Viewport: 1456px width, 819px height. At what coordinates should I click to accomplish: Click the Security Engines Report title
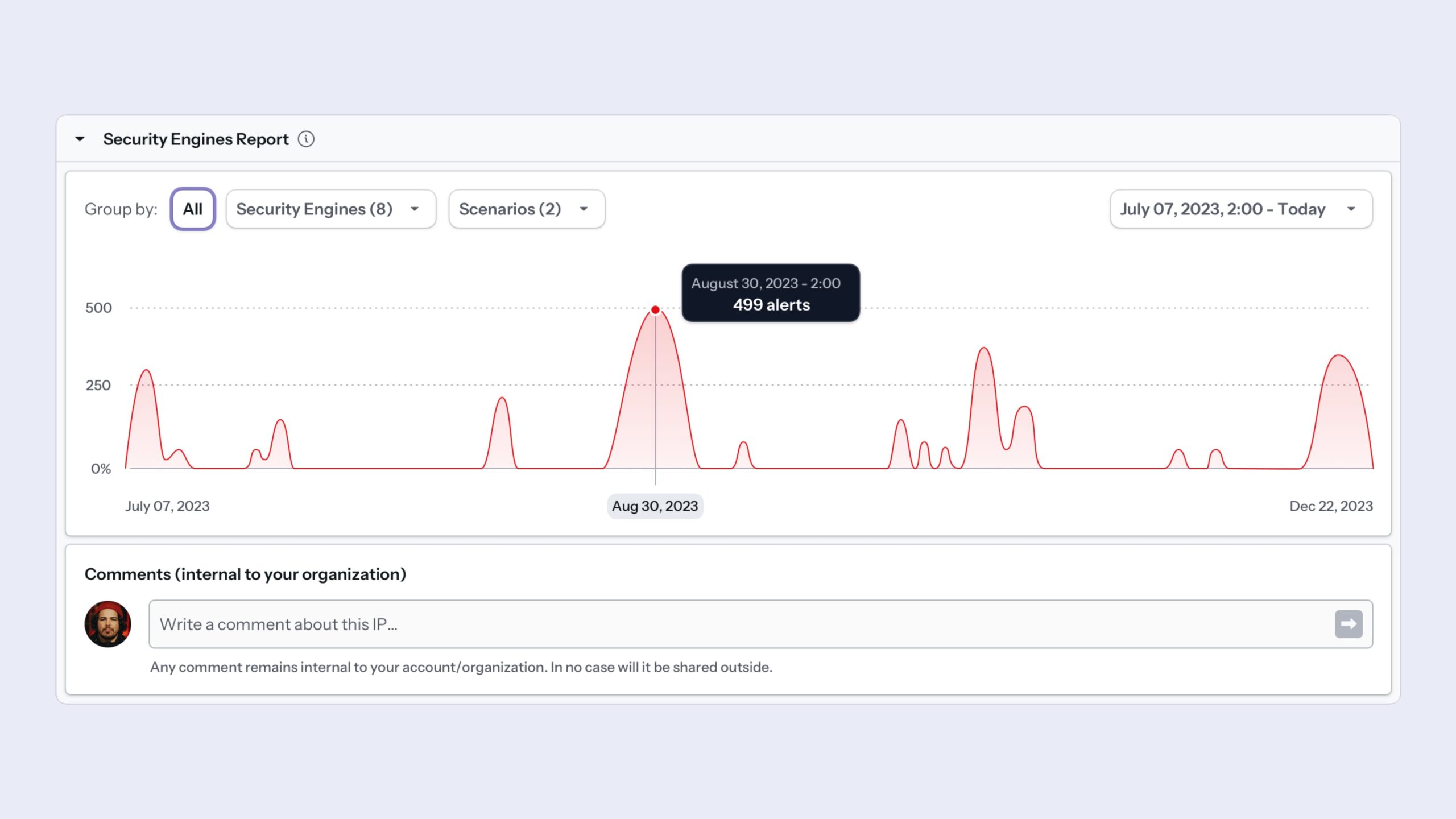pyautogui.click(x=196, y=139)
